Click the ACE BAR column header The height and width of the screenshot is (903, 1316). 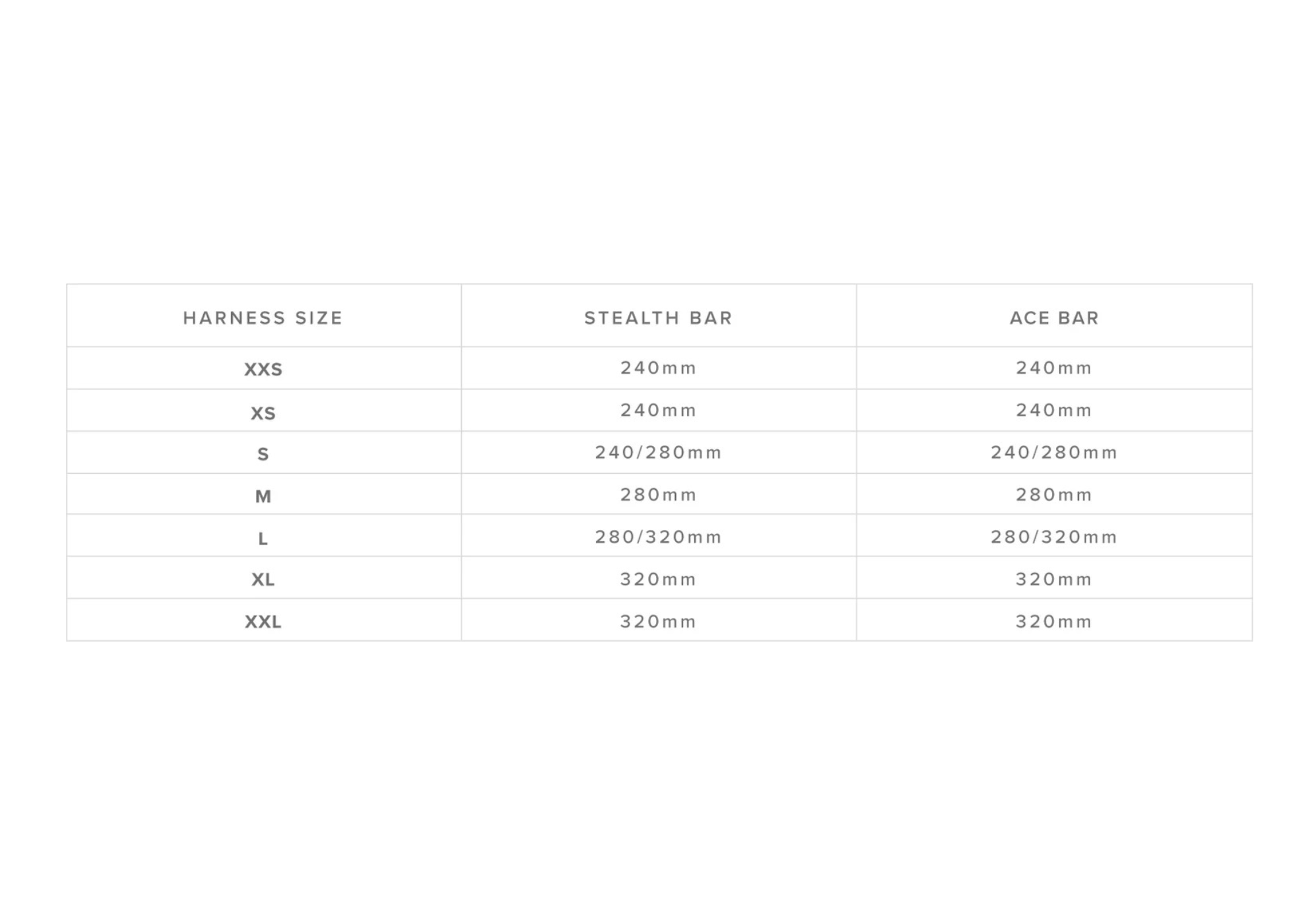pyautogui.click(x=1054, y=318)
